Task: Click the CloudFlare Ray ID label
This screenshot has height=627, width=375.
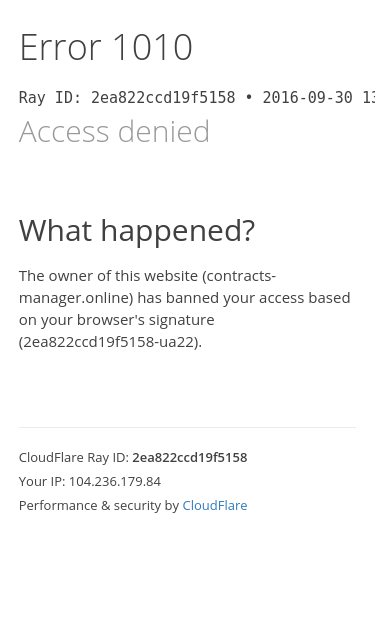Action: click(x=74, y=457)
